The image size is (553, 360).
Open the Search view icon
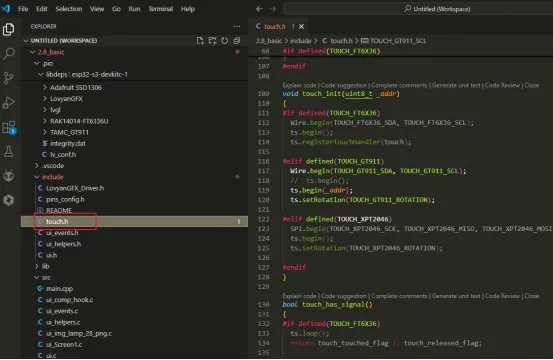click(x=8, y=54)
